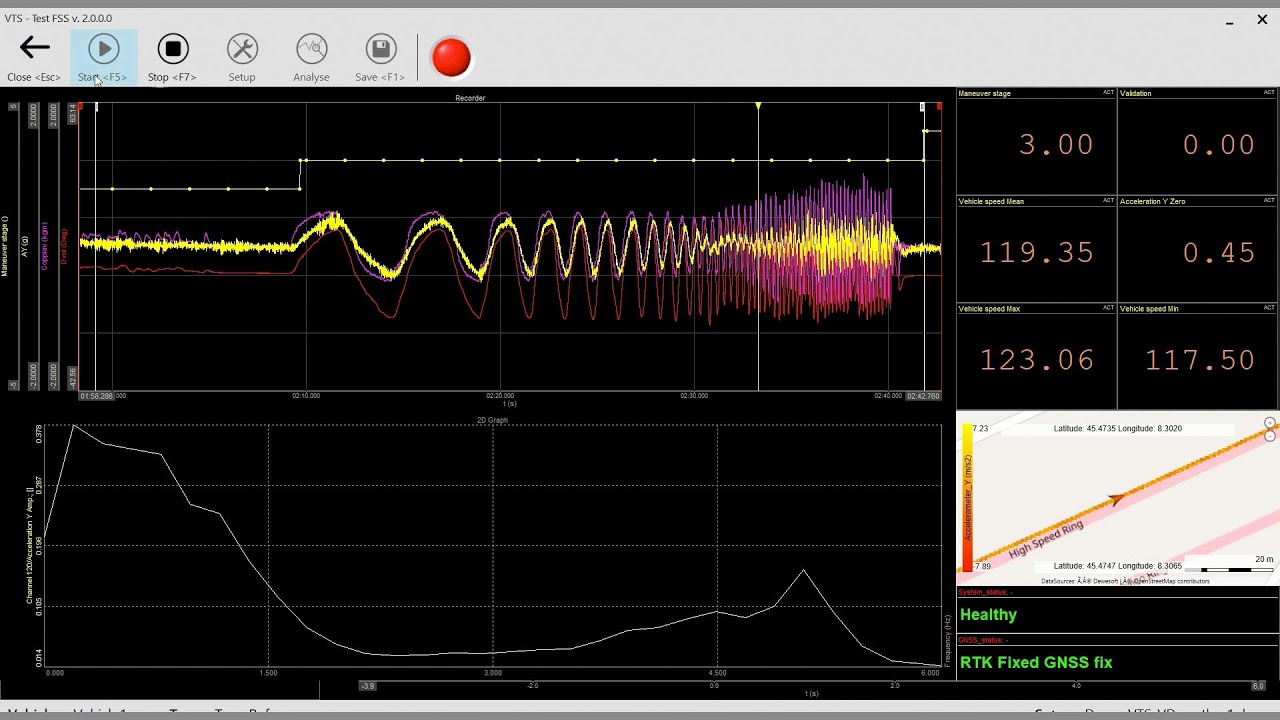This screenshot has height=720, width=1280.
Task: Click the Latitude 45.4747 Longitude 8.3065 readout
Action: (x=1117, y=565)
